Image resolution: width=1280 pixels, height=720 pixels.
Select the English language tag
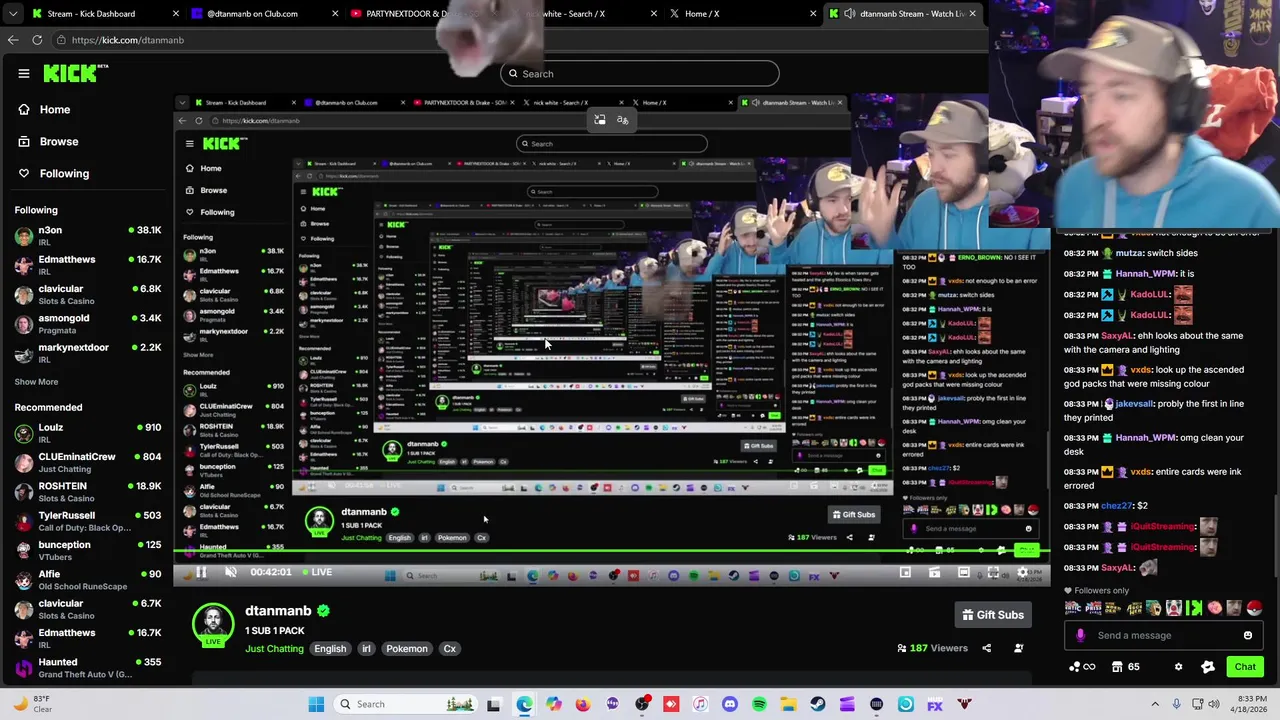click(330, 649)
